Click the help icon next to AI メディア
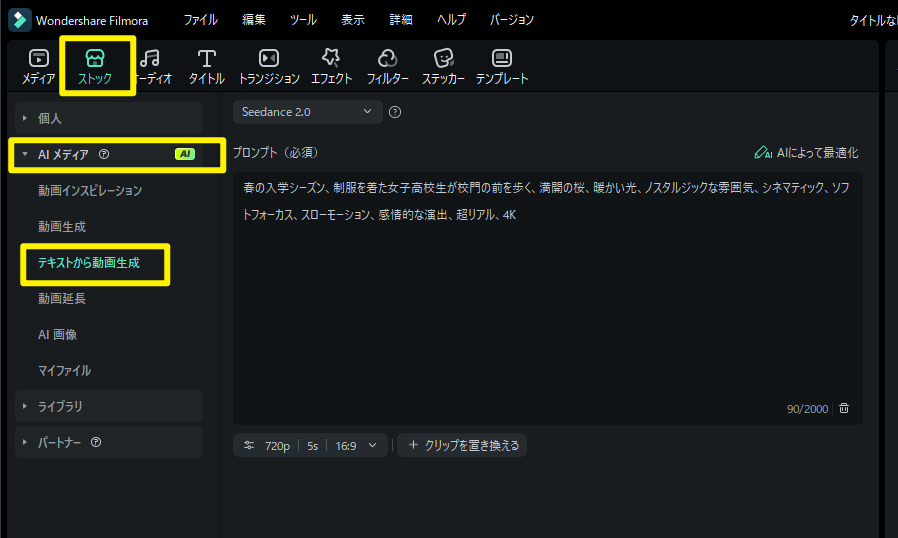The height and width of the screenshot is (538, 898). pyautogui.click(x=104, y=154)
